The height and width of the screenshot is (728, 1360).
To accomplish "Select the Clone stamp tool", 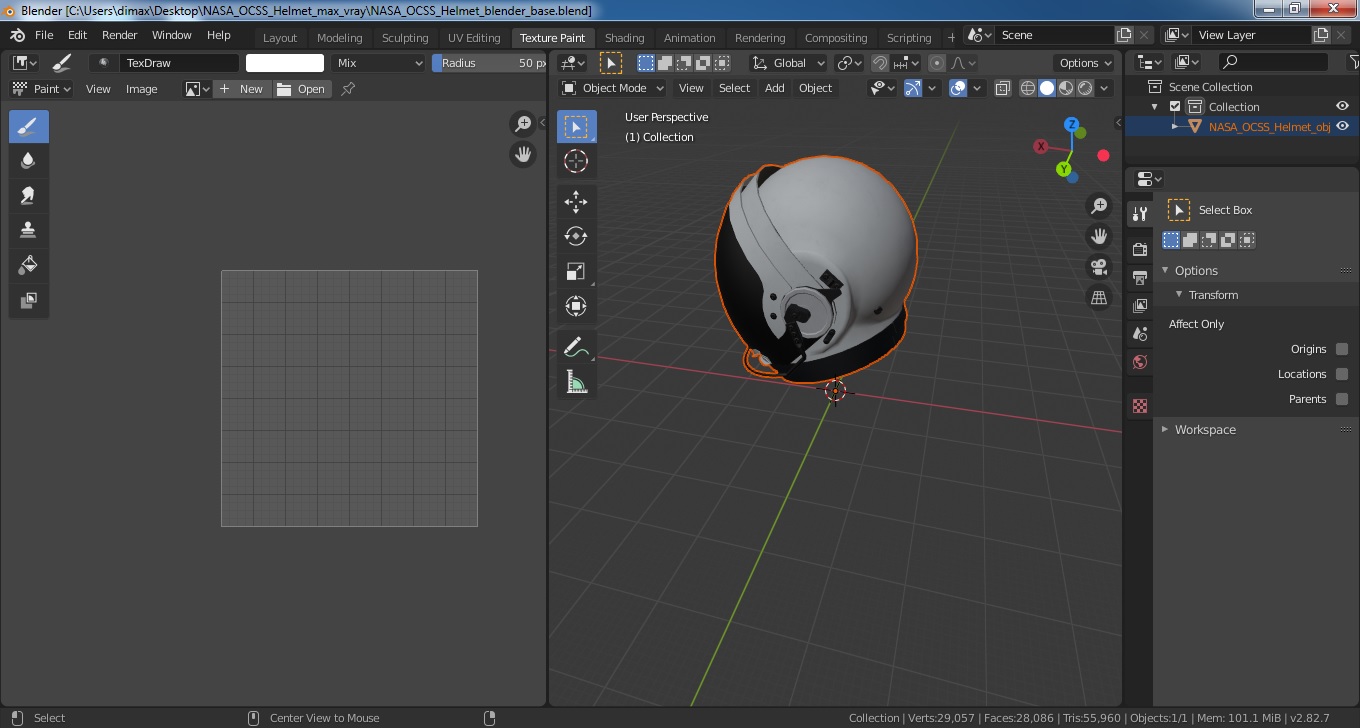I will pos(29,231).
